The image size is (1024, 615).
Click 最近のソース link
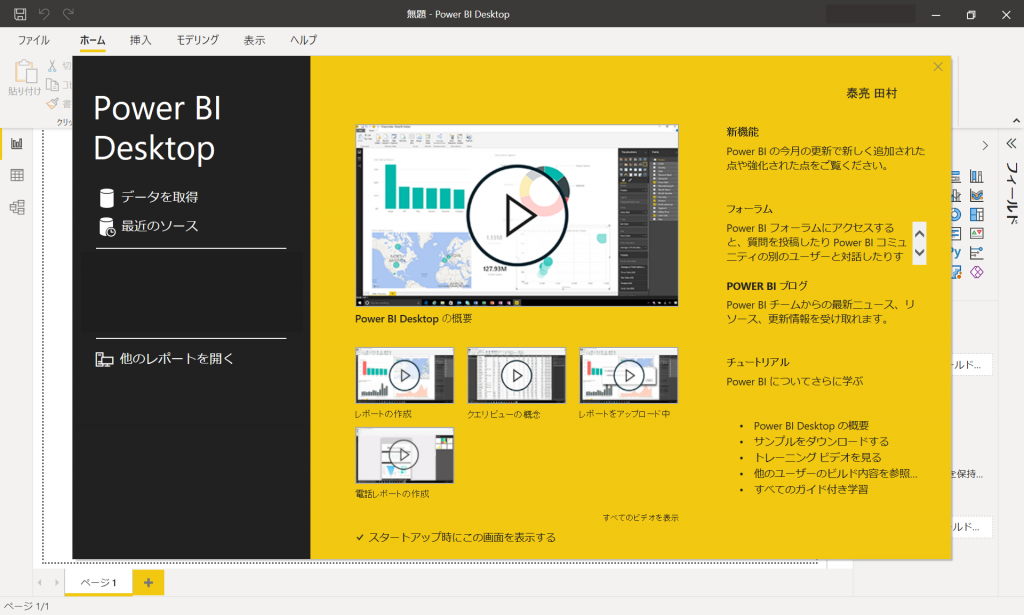[x=159, y=226]
